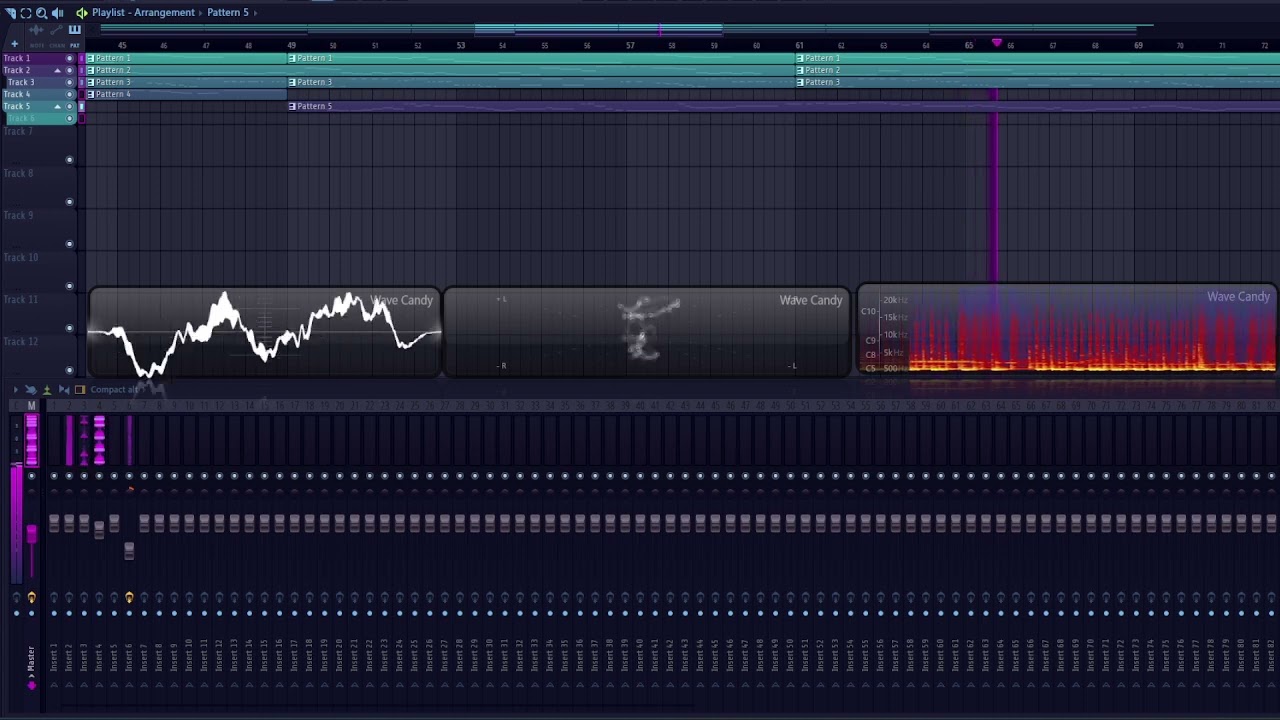The width and height of the screenshot is (1280, 720).
Task: Mute Track 2 in the playlist
Action: click(69, 70)
